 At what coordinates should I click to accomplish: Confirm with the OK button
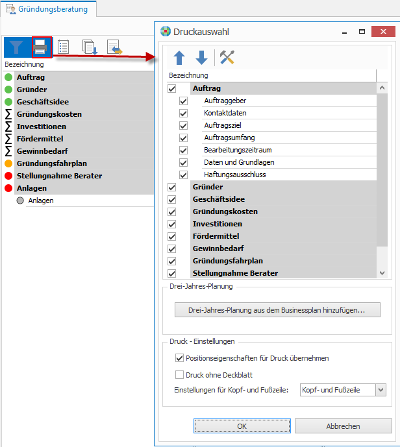coord(242,426)
